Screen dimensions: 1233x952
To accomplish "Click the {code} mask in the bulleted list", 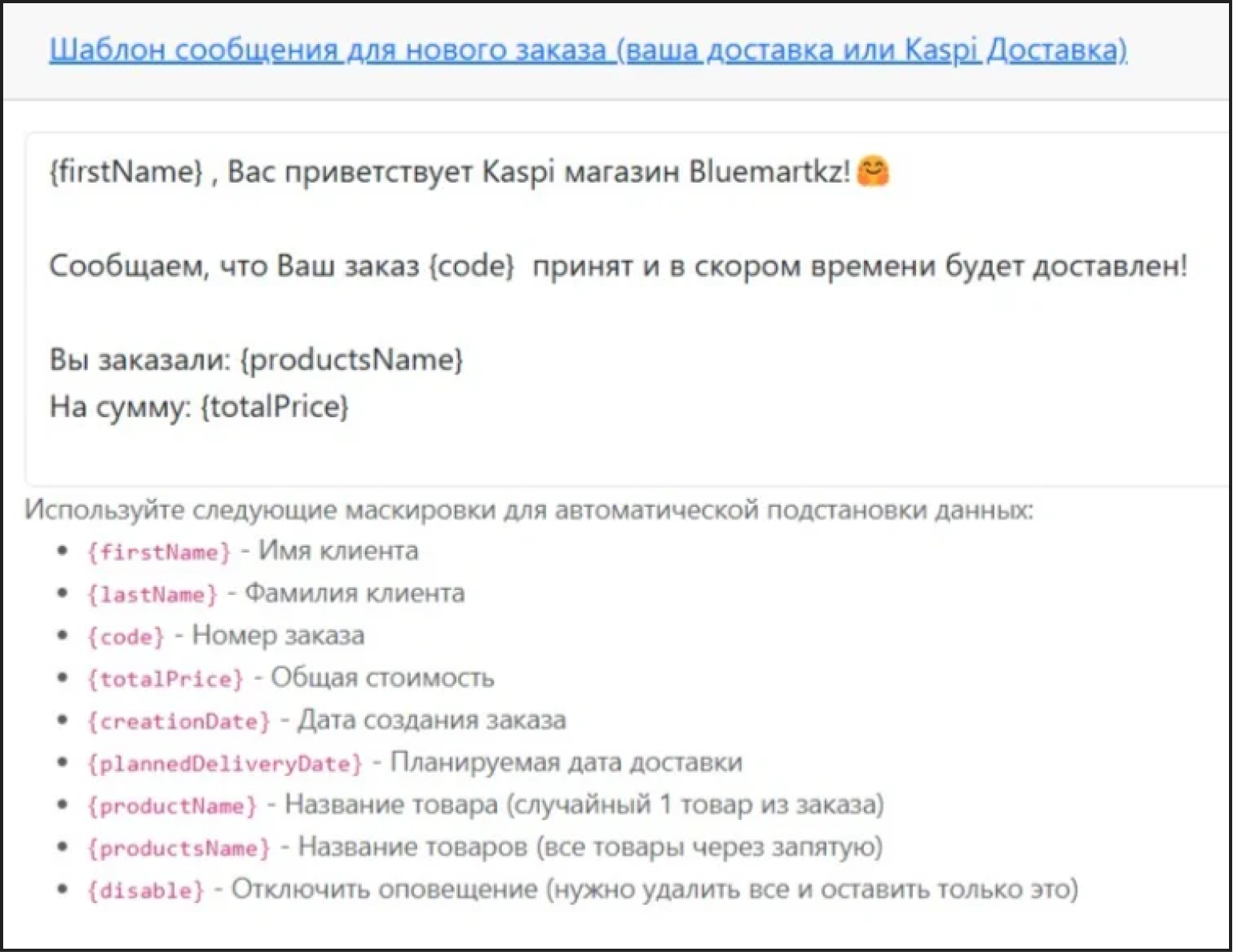I will click(x=126, y=637).
